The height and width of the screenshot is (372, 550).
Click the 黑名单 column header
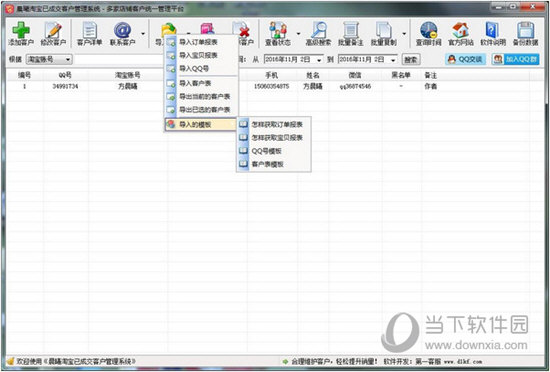401,75
